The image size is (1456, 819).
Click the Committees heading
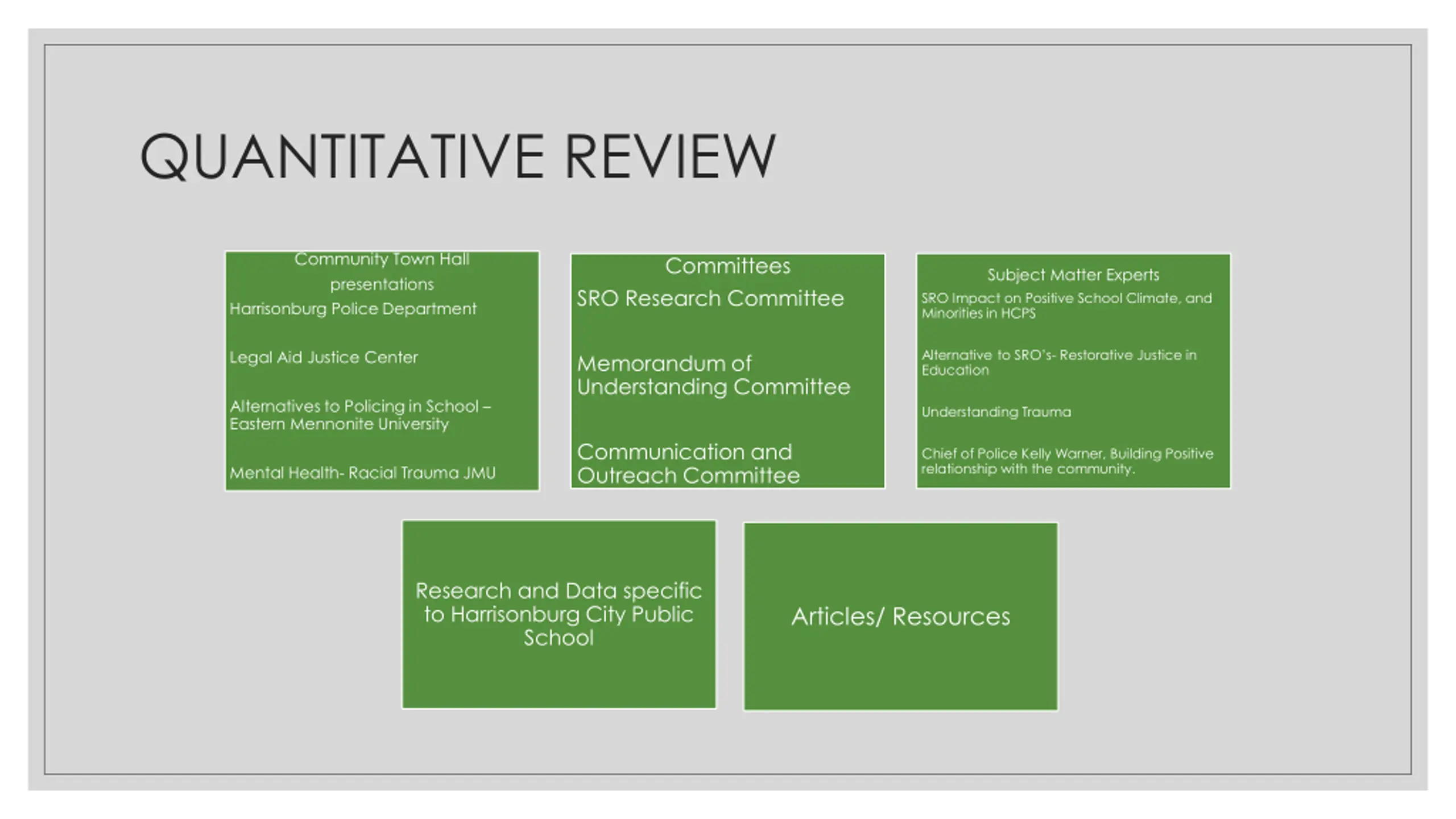tap(727, 266)
